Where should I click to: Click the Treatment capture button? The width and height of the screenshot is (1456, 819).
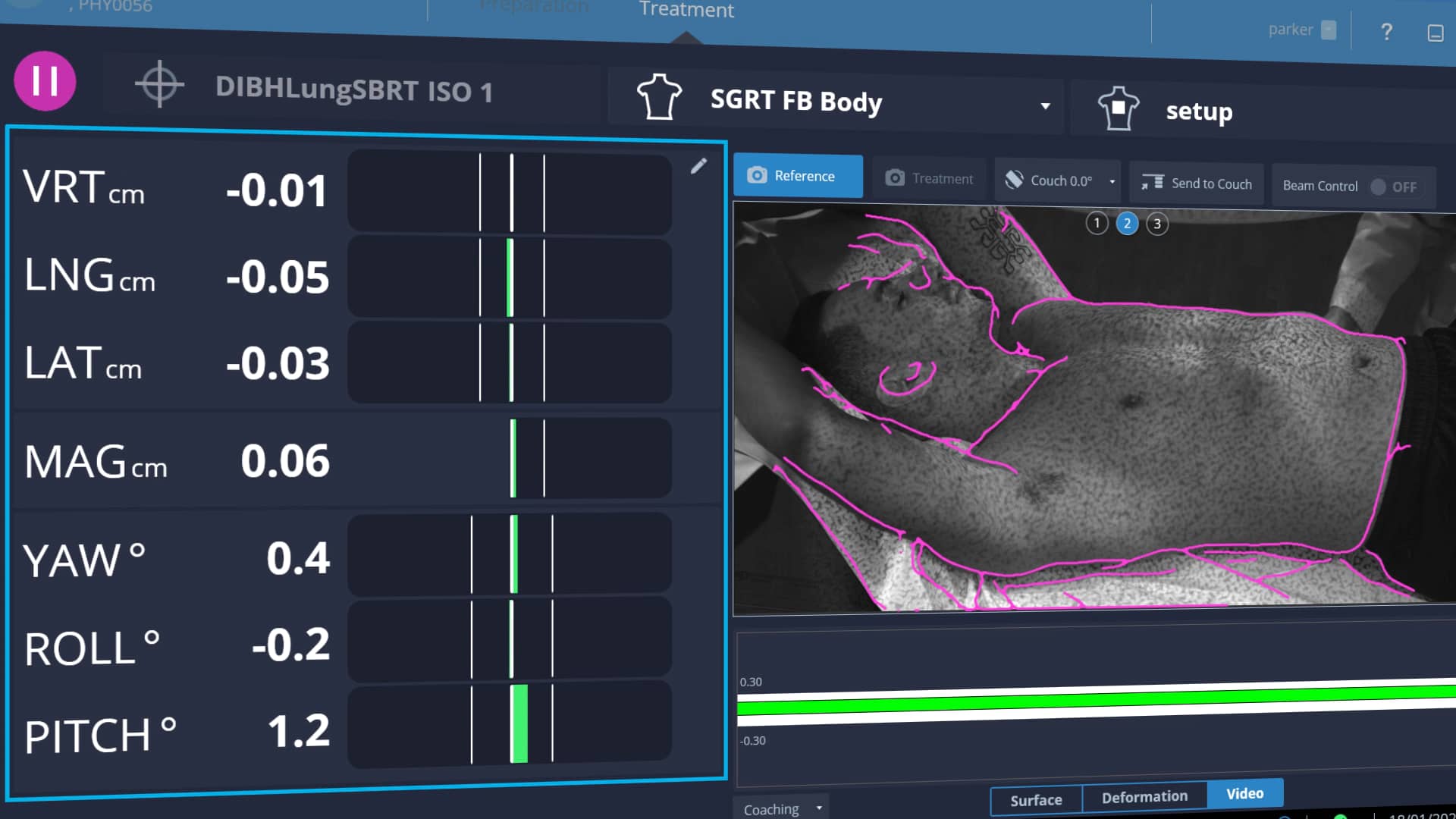click(x=929, y=179)
